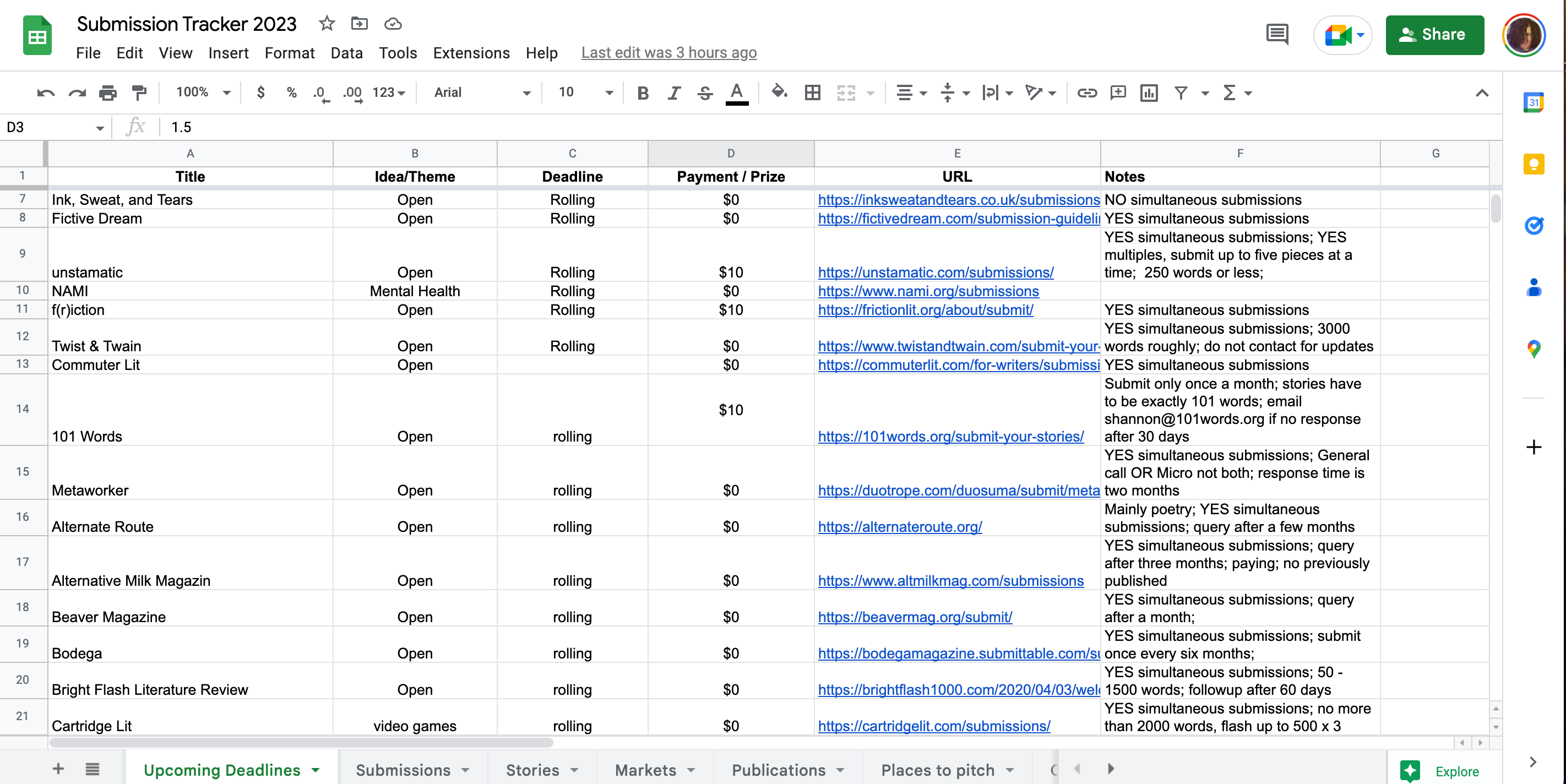
Task: Toggle bold formatting
Action: coord(643,93)
